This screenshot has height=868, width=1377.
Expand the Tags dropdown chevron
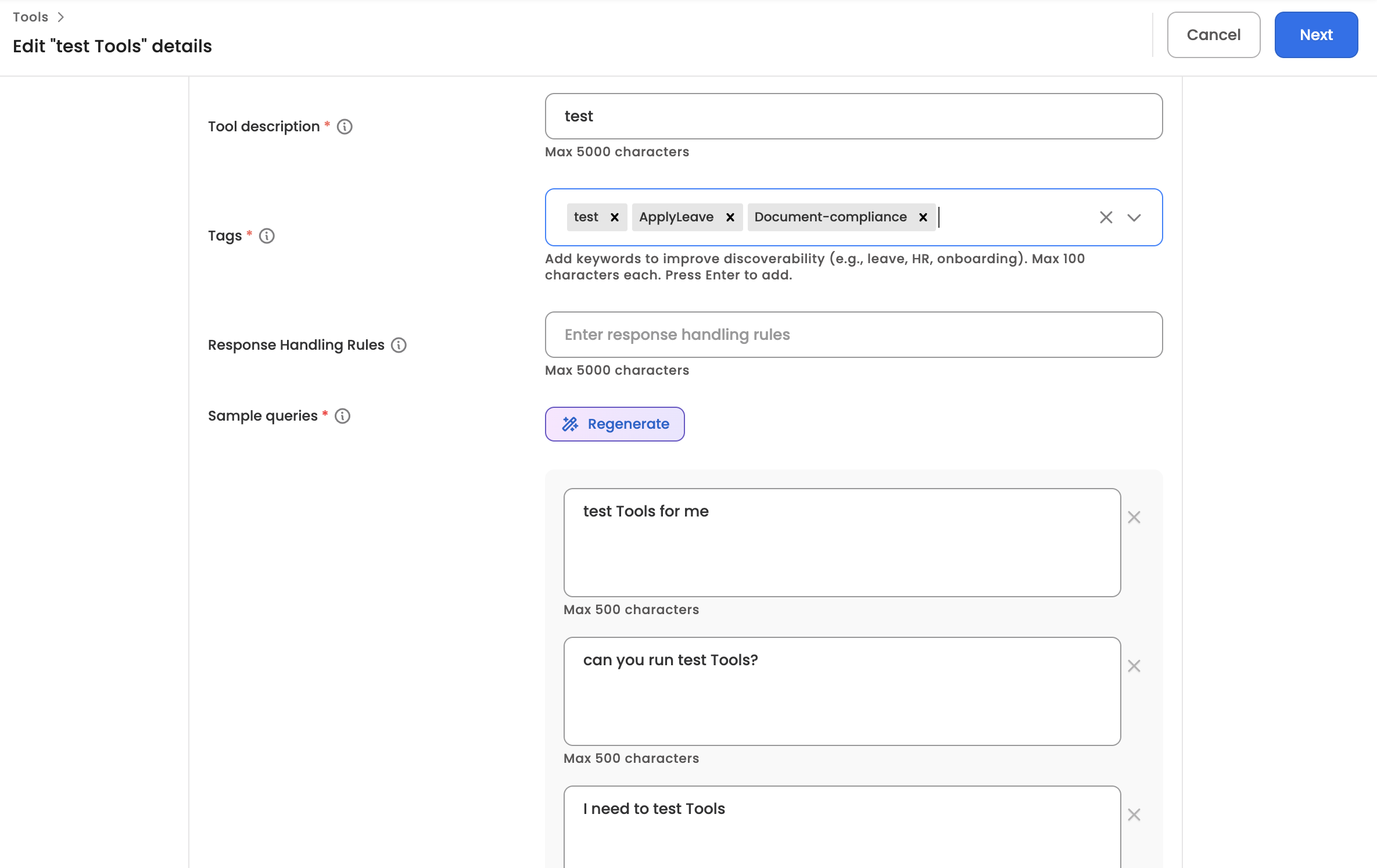coord(1134,217)
